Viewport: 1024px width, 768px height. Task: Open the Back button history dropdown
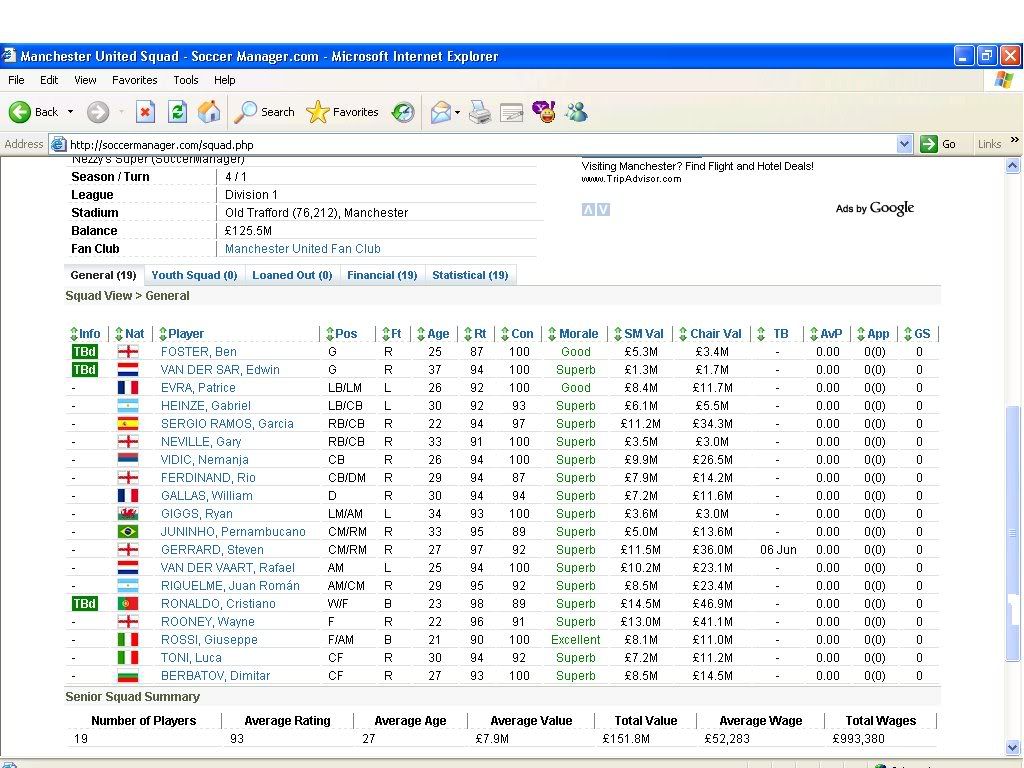71,112
